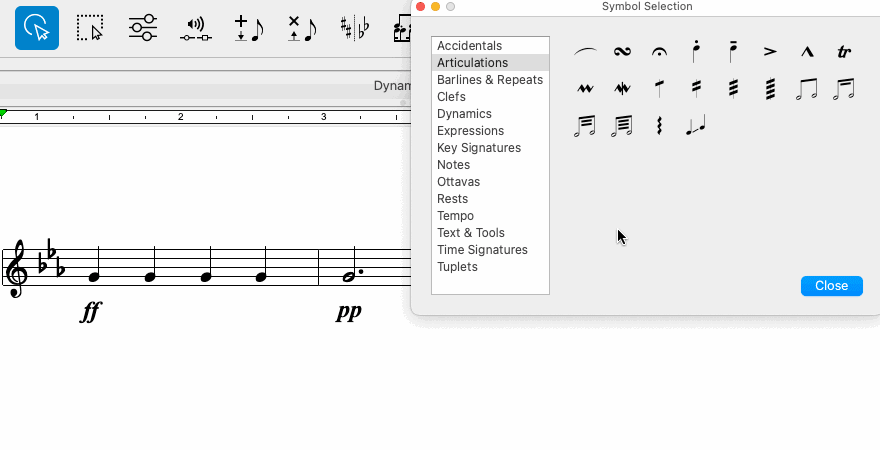Click the playback volume tool icon

coord(196,29)
